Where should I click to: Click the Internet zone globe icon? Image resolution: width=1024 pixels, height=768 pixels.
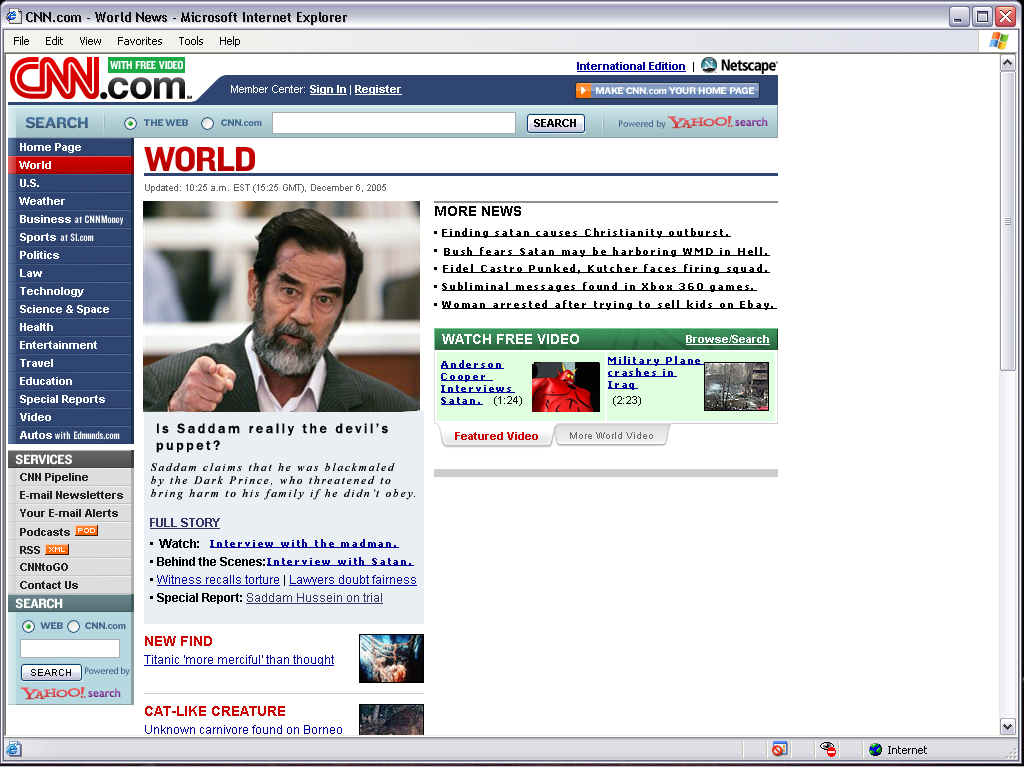point(876,750)
